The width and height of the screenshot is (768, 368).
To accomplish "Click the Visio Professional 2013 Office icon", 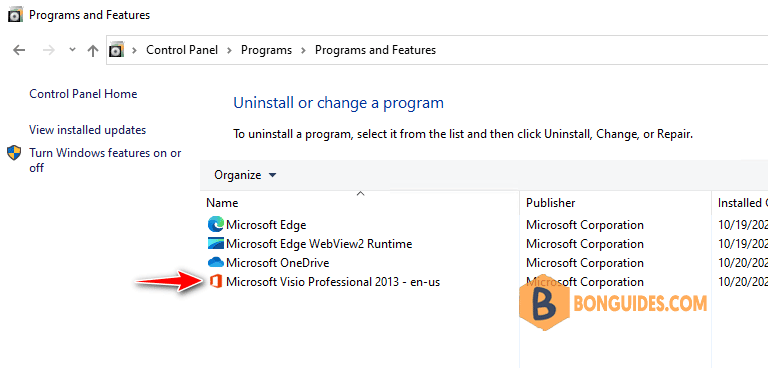I will point(216,282).
